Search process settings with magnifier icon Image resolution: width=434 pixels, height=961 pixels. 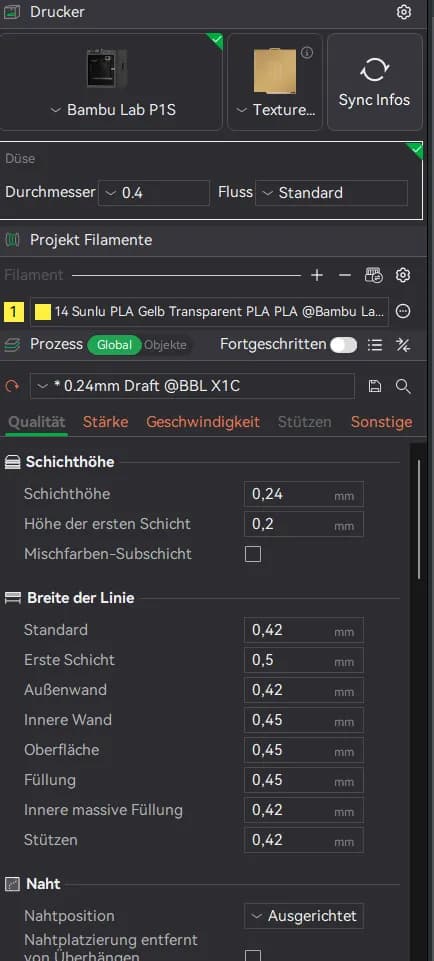pyautogui.click(x=403, y=386)
